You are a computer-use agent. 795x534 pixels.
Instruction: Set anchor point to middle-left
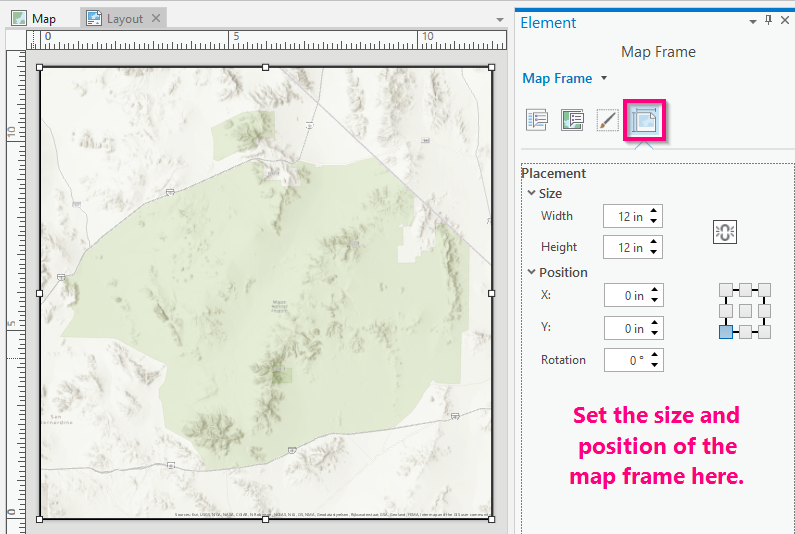(726, 311)
